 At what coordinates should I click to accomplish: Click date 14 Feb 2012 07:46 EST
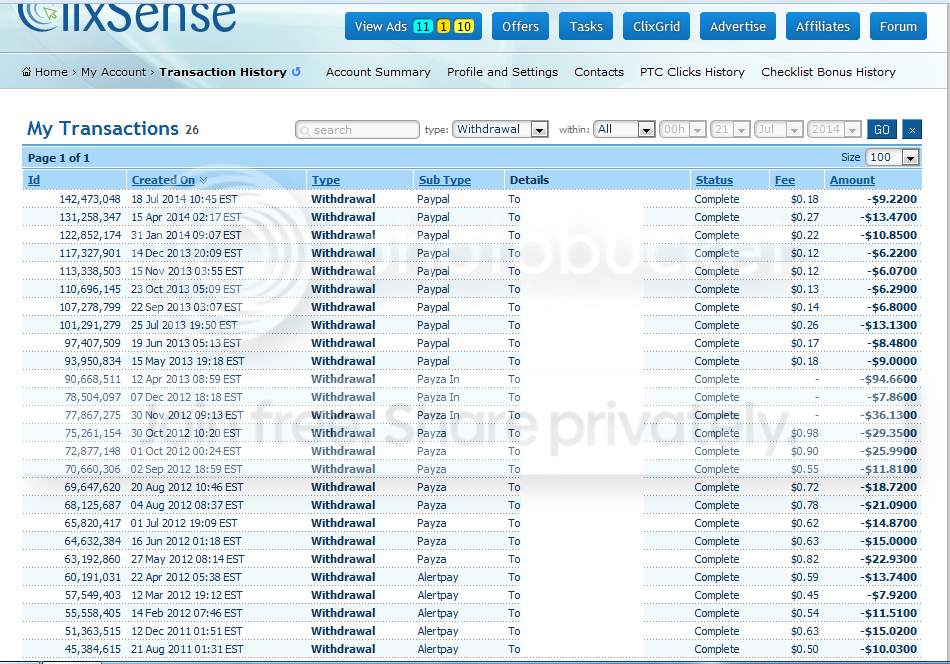coord(187,613)
